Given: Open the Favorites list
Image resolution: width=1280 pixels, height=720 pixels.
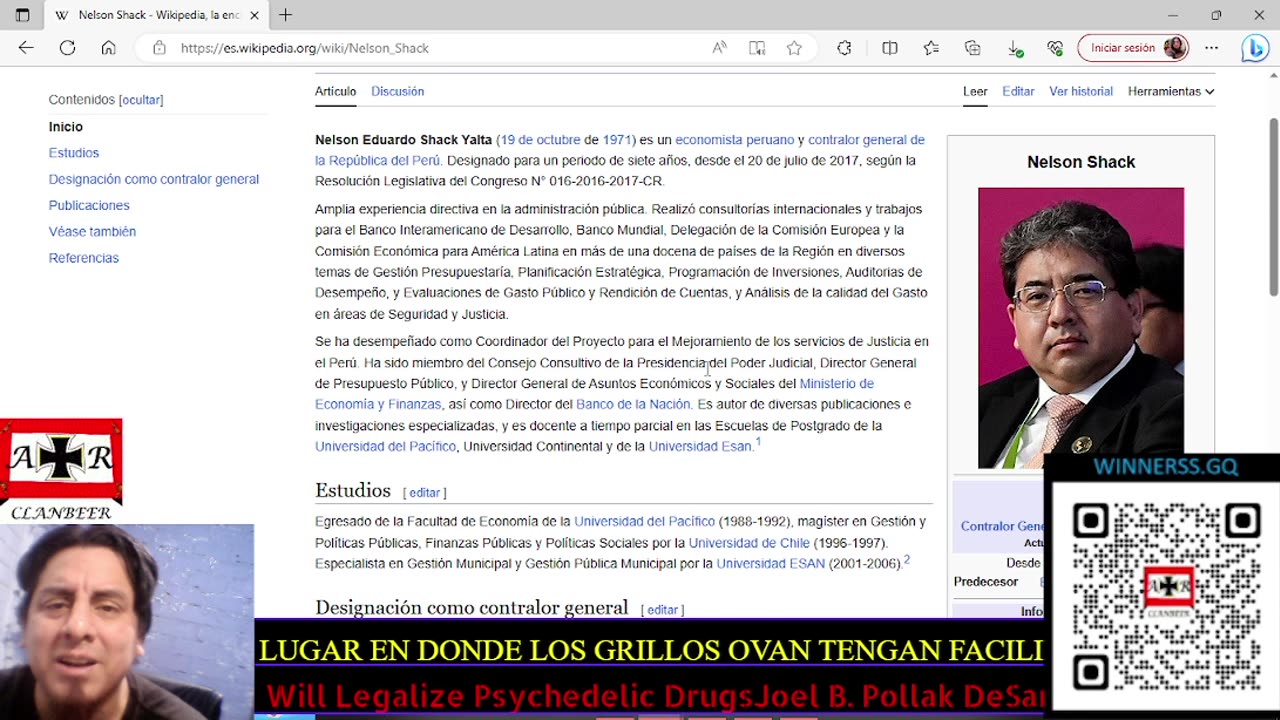Looking at the screenshot, I should click(x=931, y=48).
